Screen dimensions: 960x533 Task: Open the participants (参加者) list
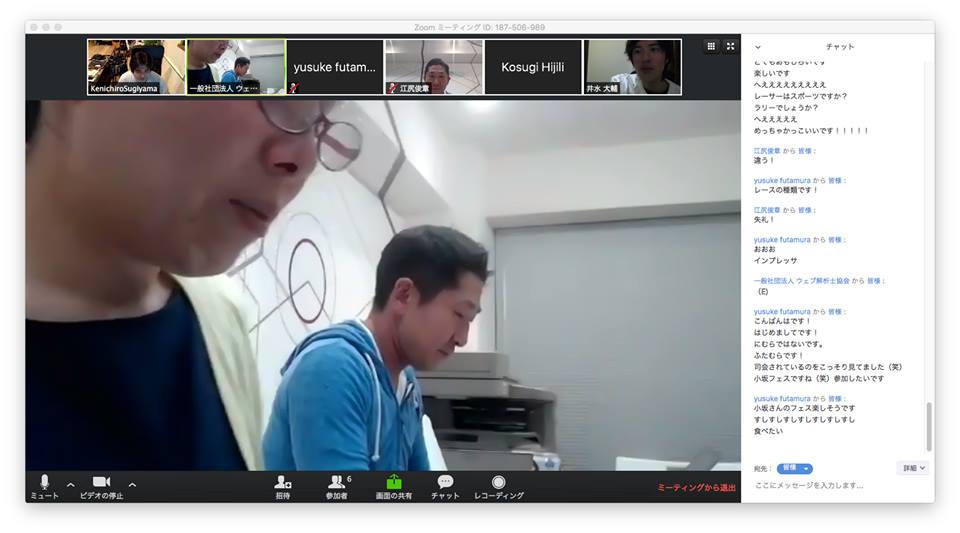(337, 487)
